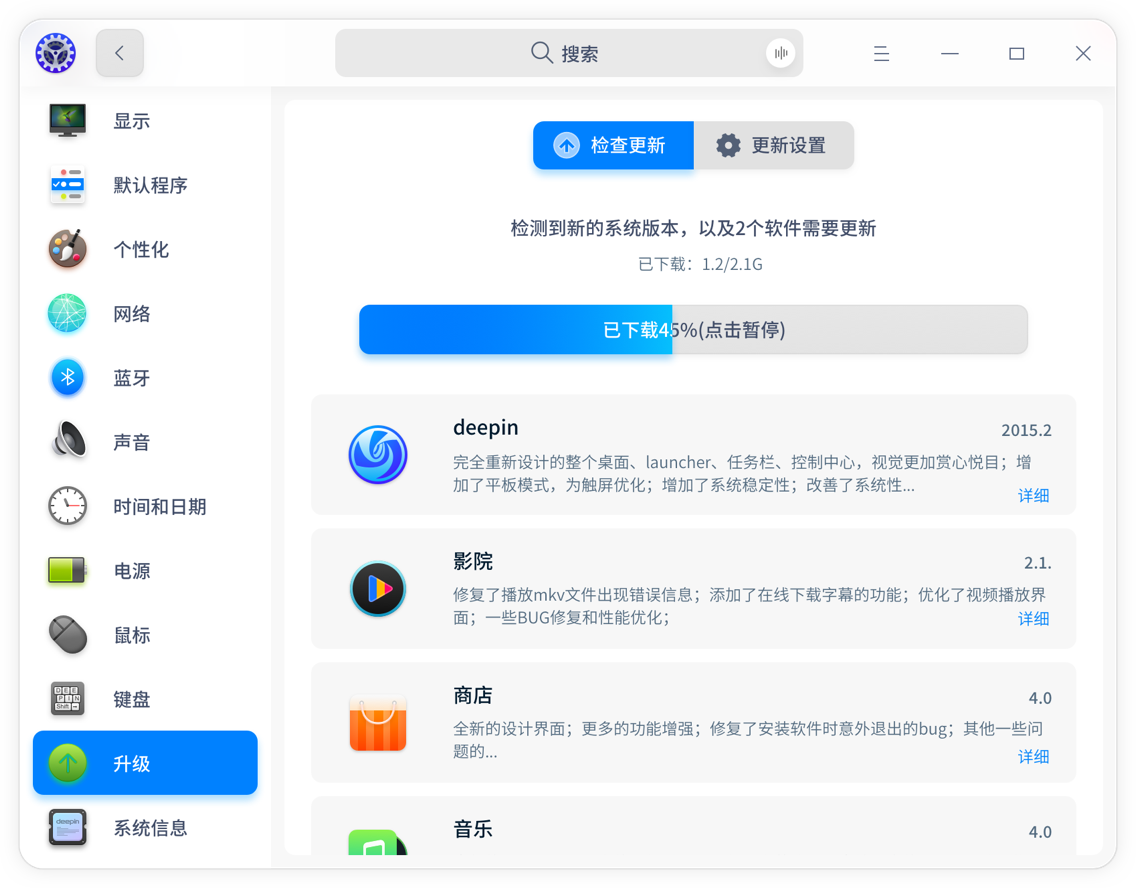Click the 已下载：1.2/2.1G status text
This screenshot has width=1136, height=888.
pyautogui.click(x=700, y=264)
